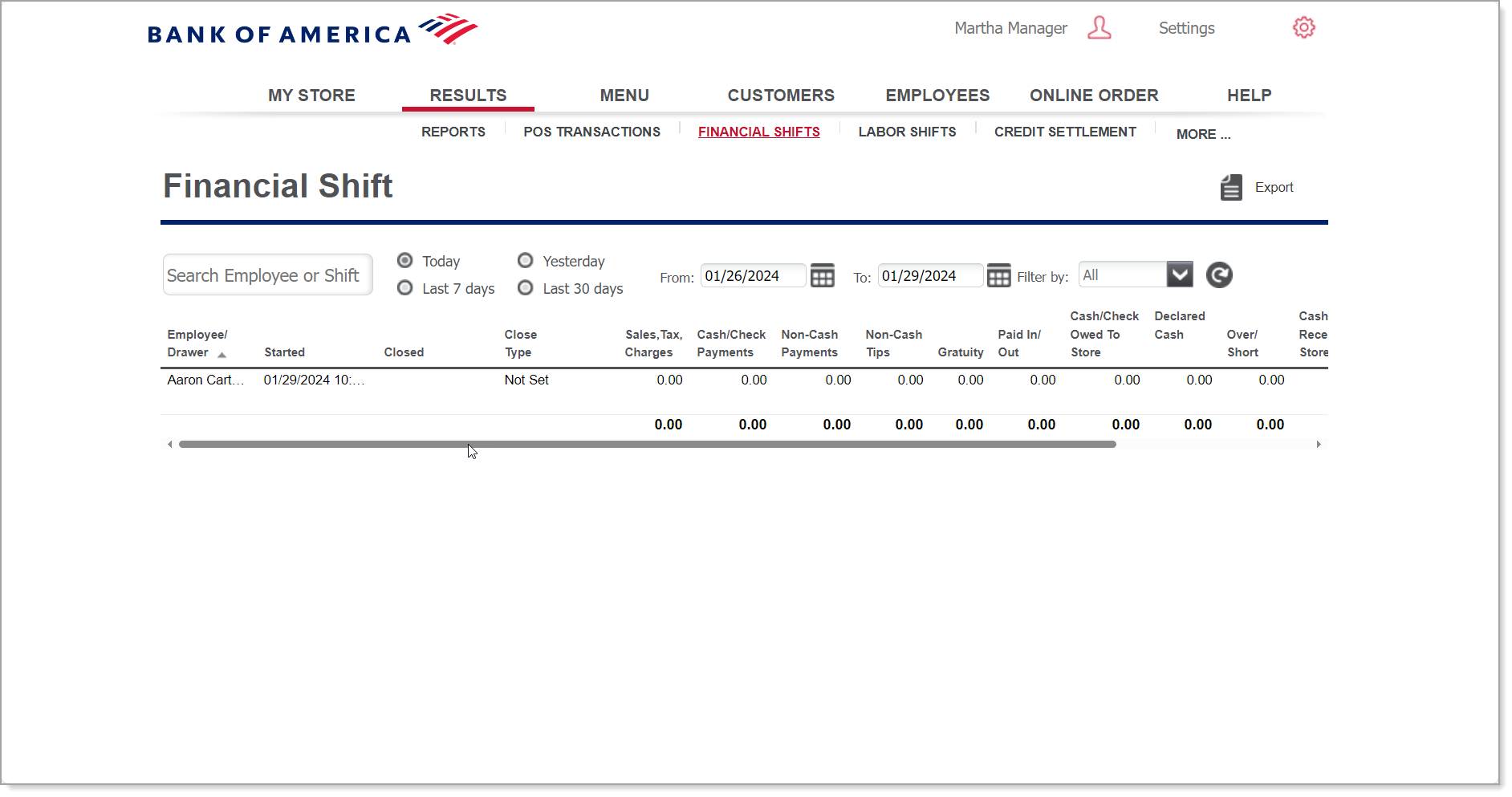
Task: Open the CREDIT SETTLEMENT page
Action: tap(1064, 132)
